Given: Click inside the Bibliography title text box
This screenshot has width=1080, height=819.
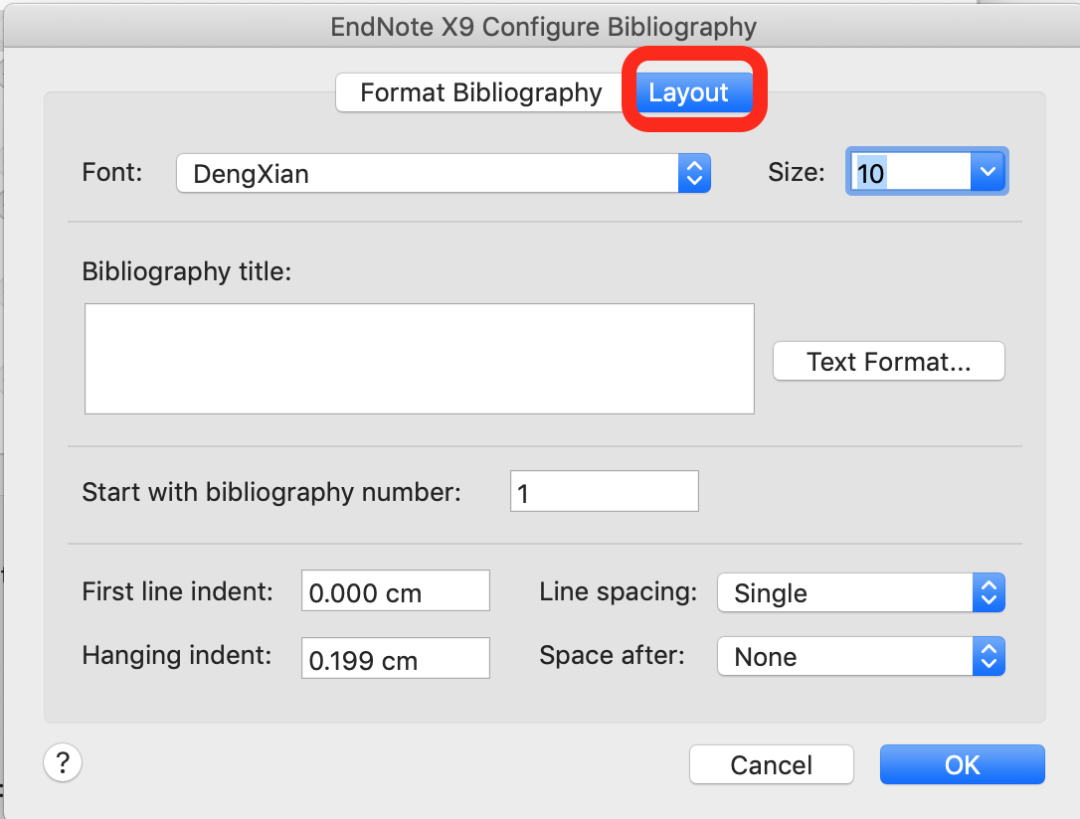Looking at the screenshot, I should [x=419, y=359].
